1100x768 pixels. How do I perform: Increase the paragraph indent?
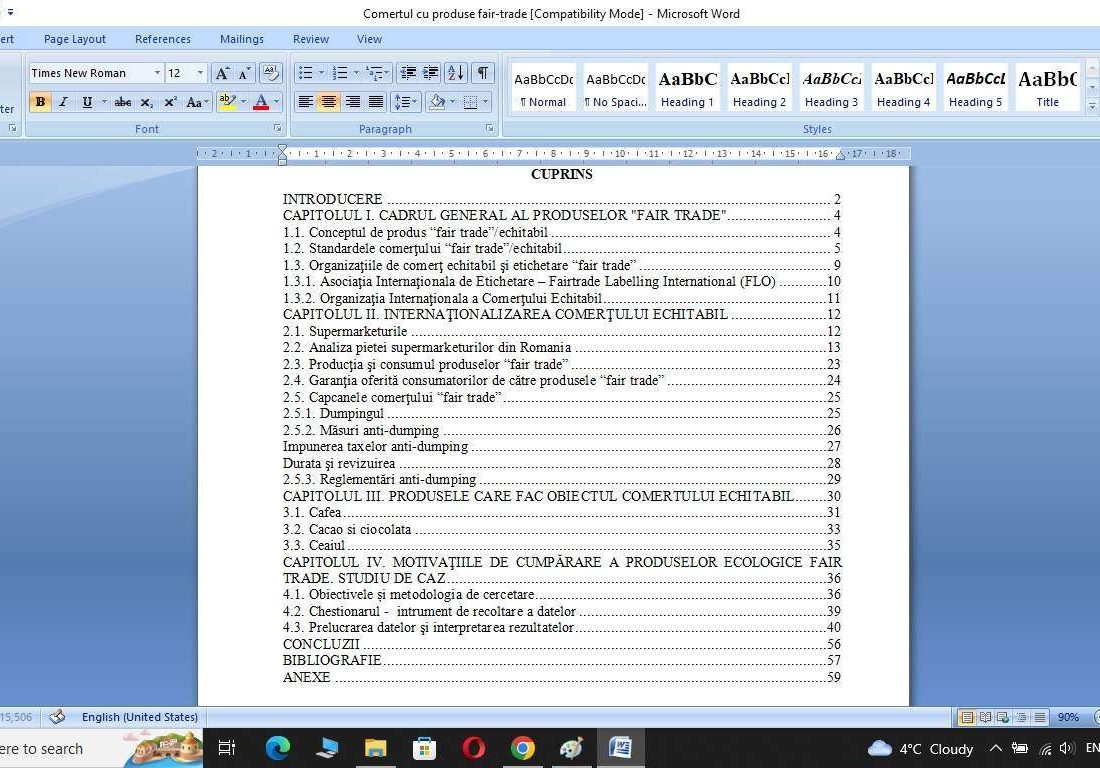[431, 73]
